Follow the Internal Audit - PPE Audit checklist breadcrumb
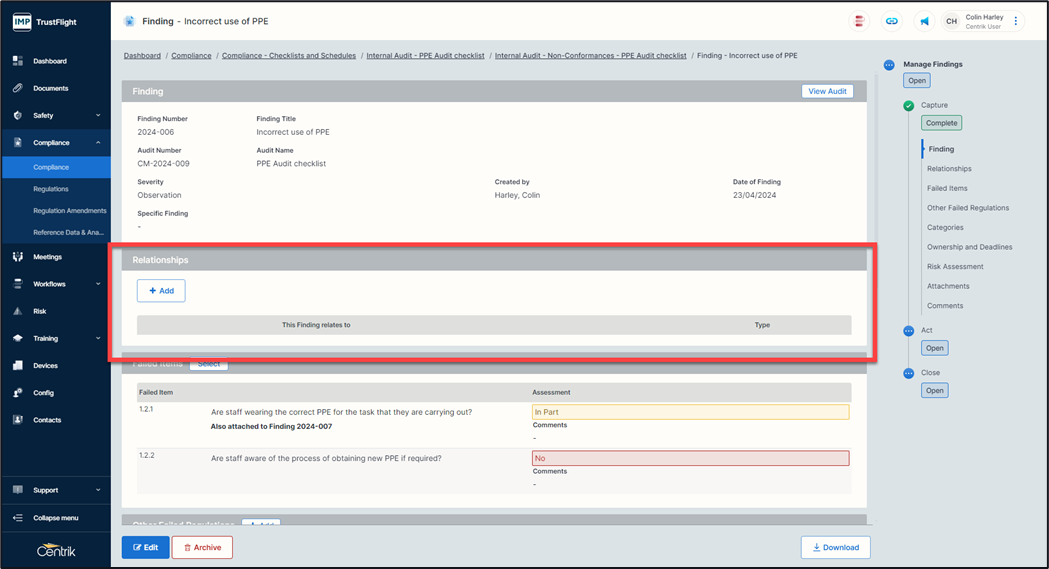 pos(425,56)
